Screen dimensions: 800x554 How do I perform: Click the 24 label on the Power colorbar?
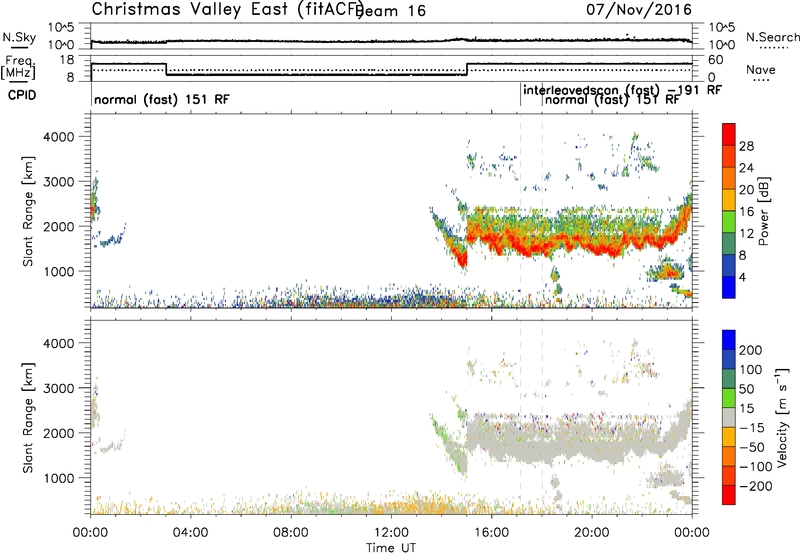point(746,168)
